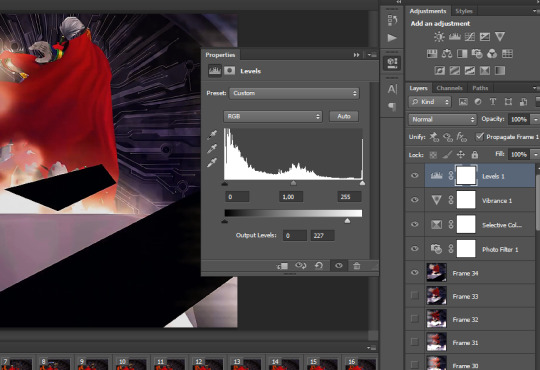Show the Frame 33 layer
540x370 pixels.
click(x=415, y=296)
